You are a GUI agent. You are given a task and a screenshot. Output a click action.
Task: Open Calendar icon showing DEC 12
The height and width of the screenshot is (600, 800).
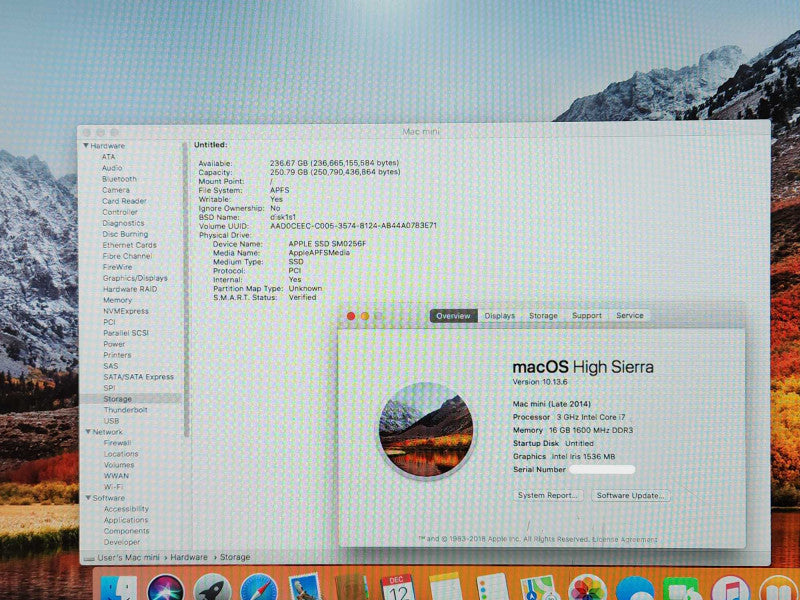click(x=398, y=588)
